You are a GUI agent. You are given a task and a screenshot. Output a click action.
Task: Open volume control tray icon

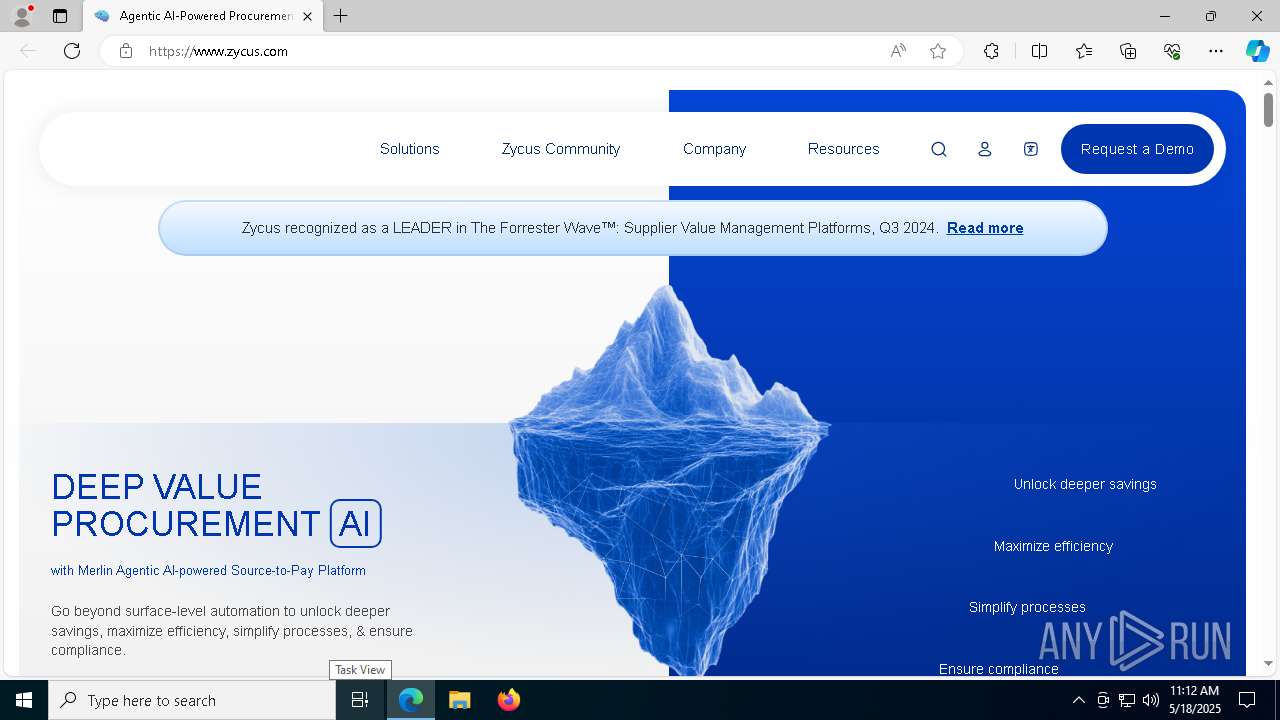pos(1150,700)
